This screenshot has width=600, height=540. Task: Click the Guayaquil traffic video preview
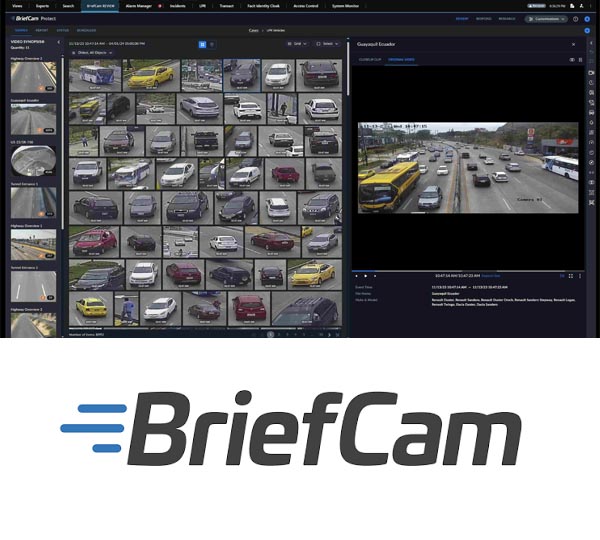coord(468,168)
